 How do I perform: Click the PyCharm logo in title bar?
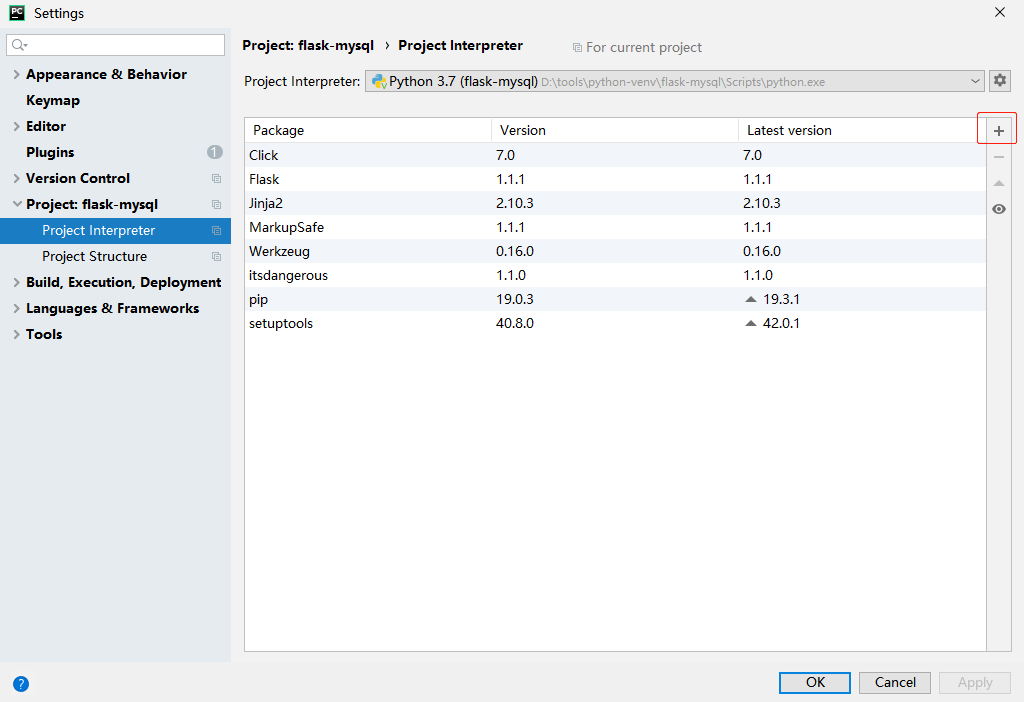pyautogui.click(x=17, y=12)
